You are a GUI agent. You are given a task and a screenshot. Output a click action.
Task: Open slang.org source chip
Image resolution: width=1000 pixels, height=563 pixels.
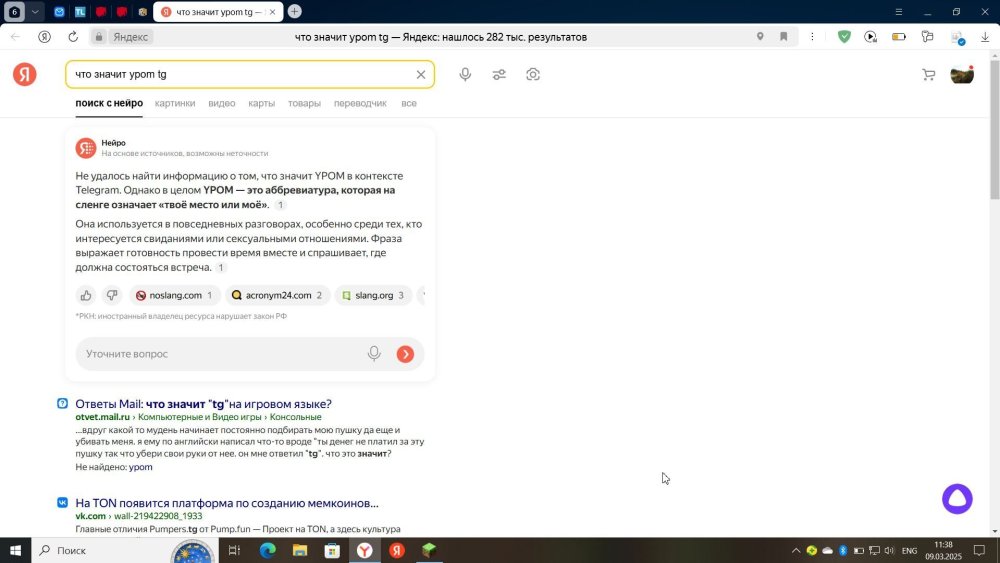(373, 295)
